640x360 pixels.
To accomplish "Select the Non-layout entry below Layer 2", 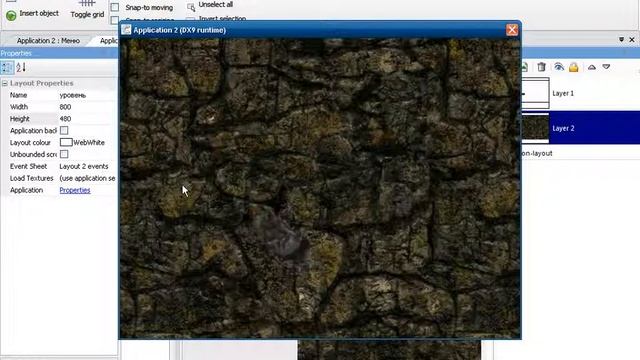I will pos(537,153).
